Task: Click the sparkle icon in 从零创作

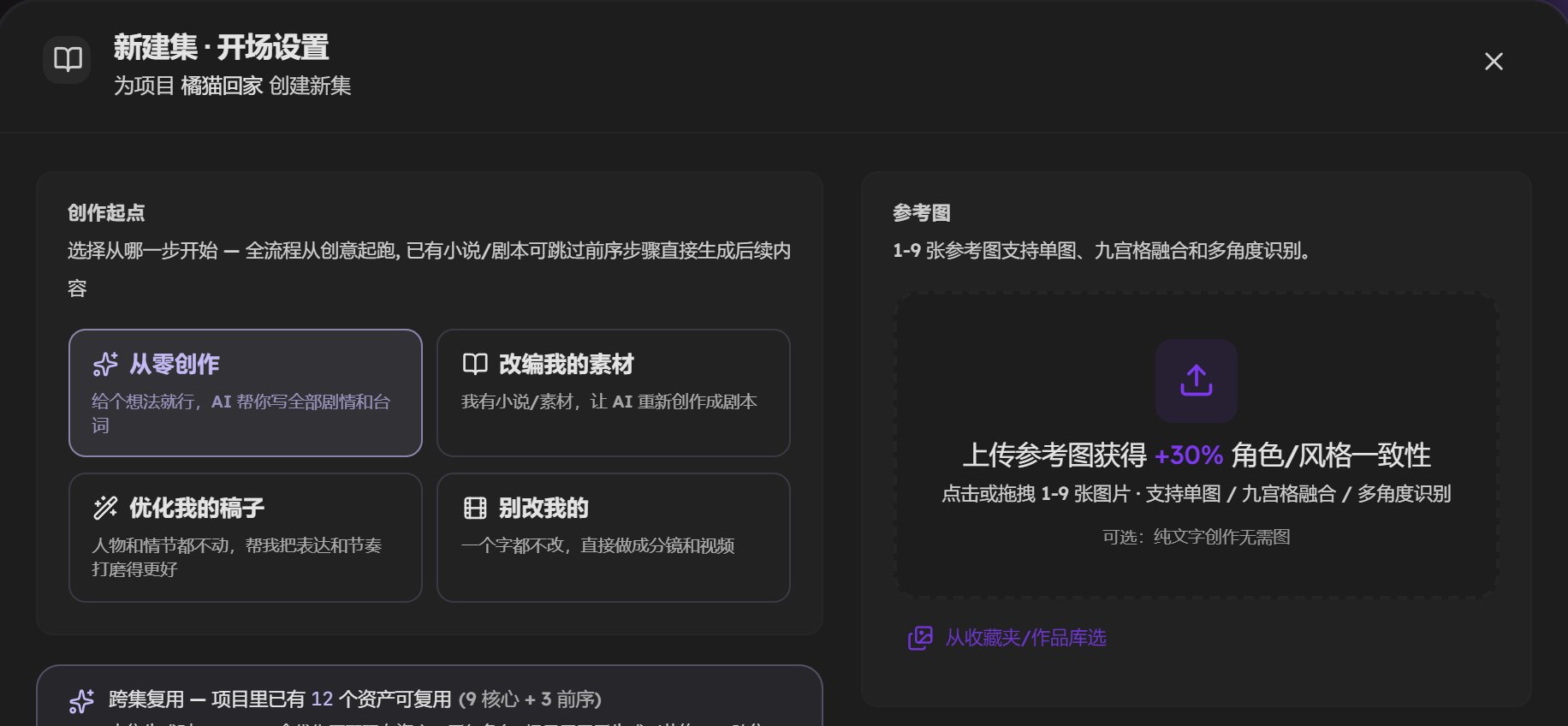Action: tap(105, 365)
